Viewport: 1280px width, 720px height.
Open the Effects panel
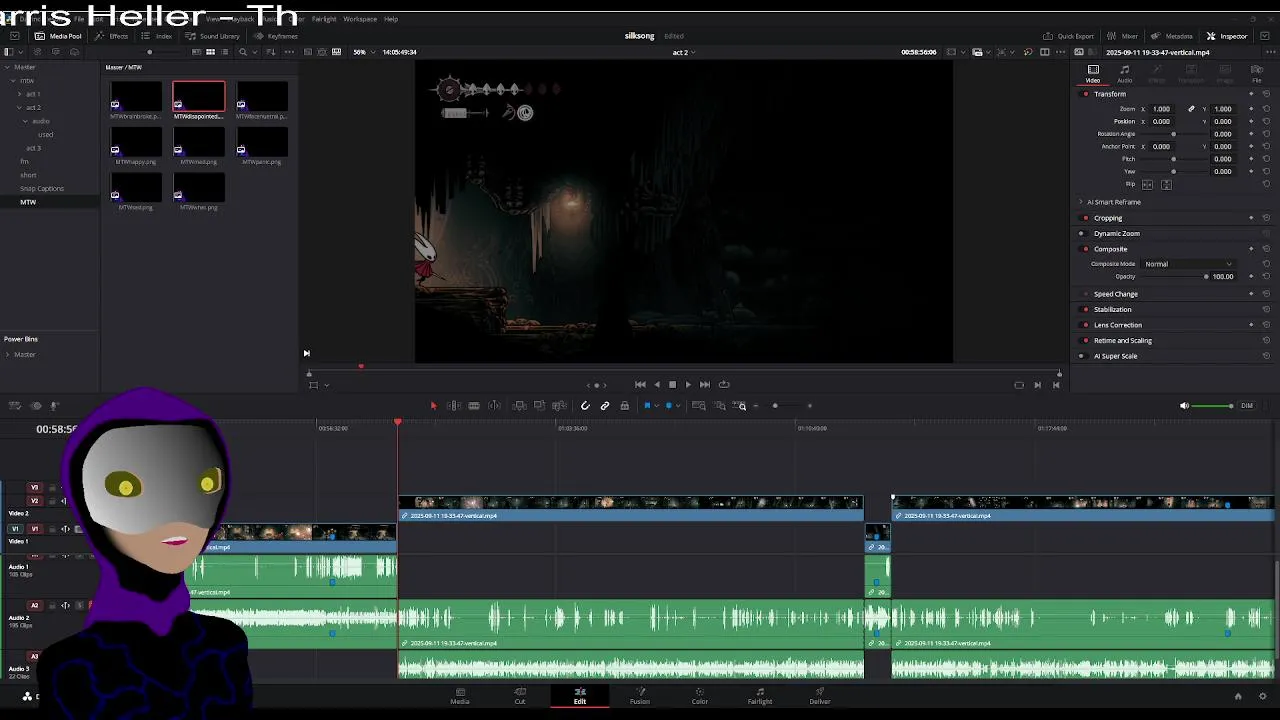[x=112, y=36]
